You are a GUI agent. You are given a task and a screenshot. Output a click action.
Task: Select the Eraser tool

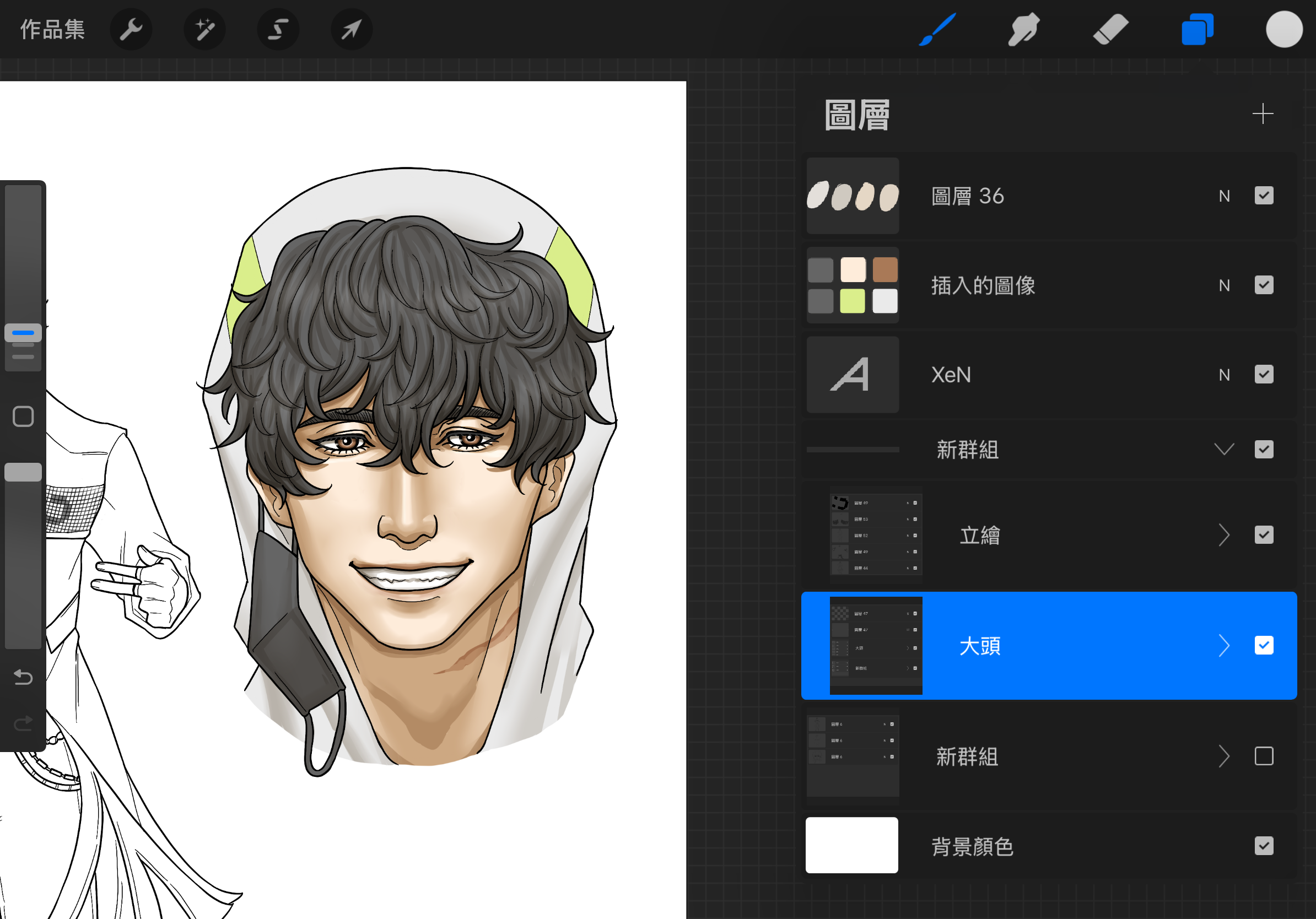(1110, 29)
